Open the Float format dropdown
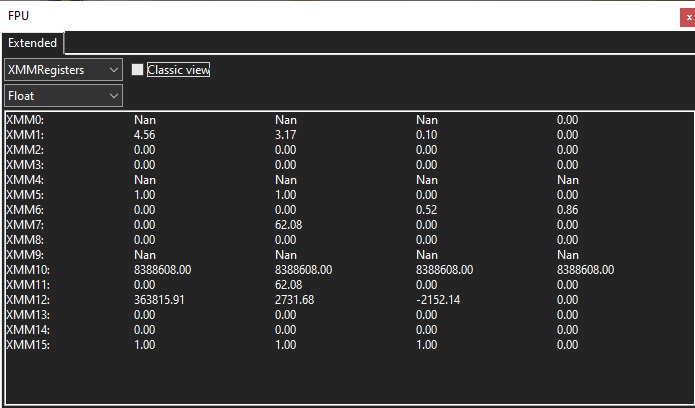695x408 pixels. click(63, 96)
